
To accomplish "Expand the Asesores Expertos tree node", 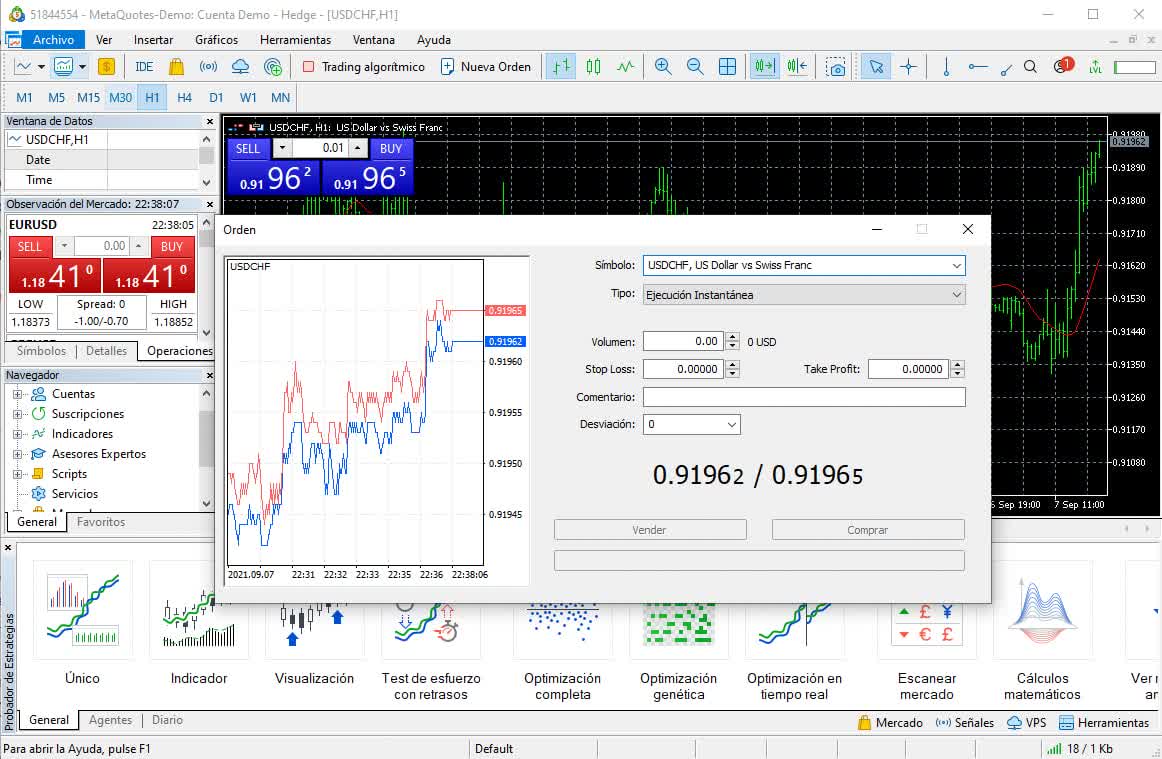I will [x=17, y=454].
